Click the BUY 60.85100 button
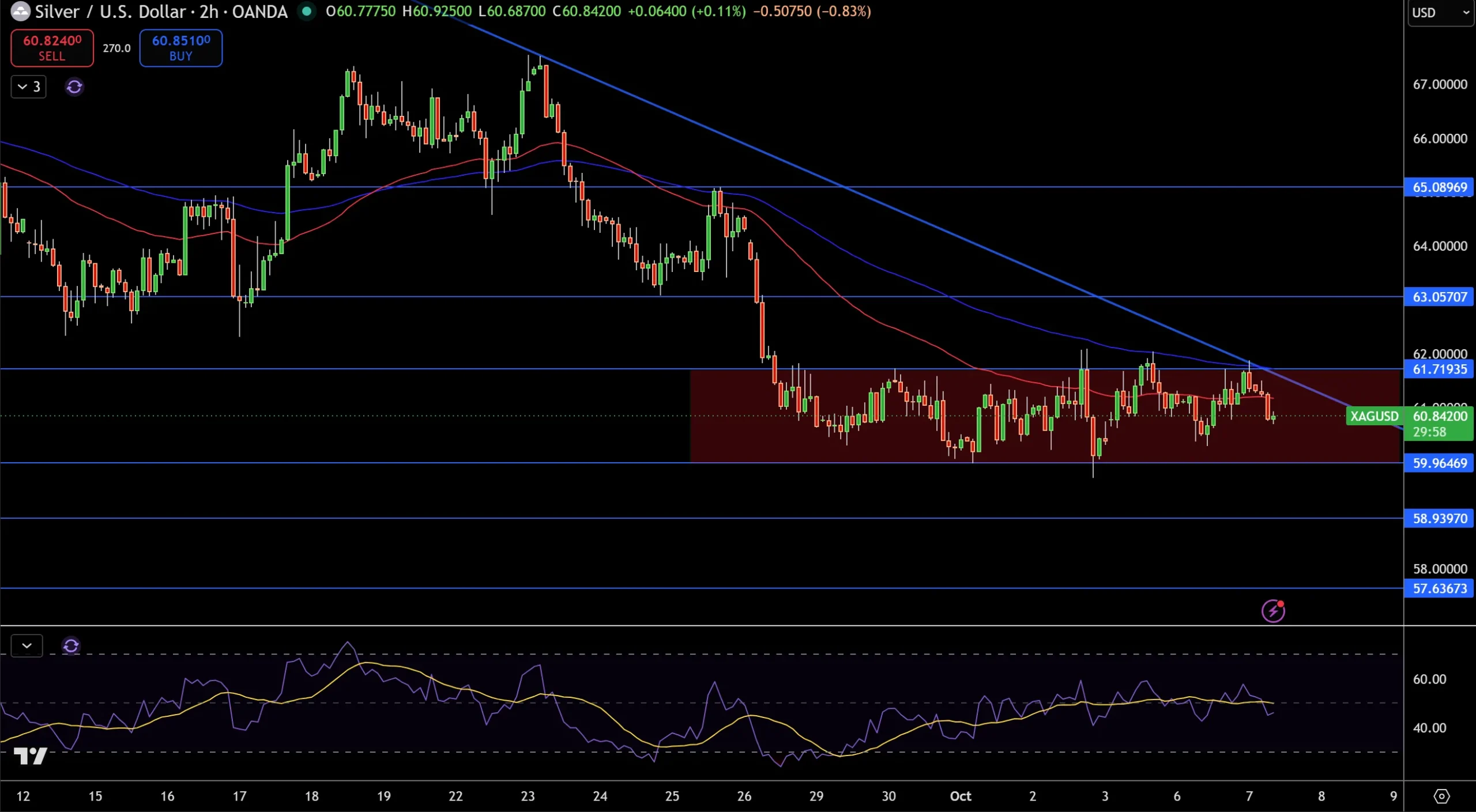1476x812 pixels. [x=180, y=48]
